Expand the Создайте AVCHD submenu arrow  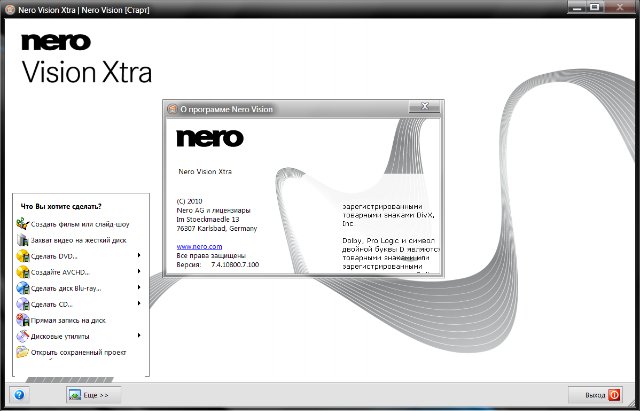139,271
